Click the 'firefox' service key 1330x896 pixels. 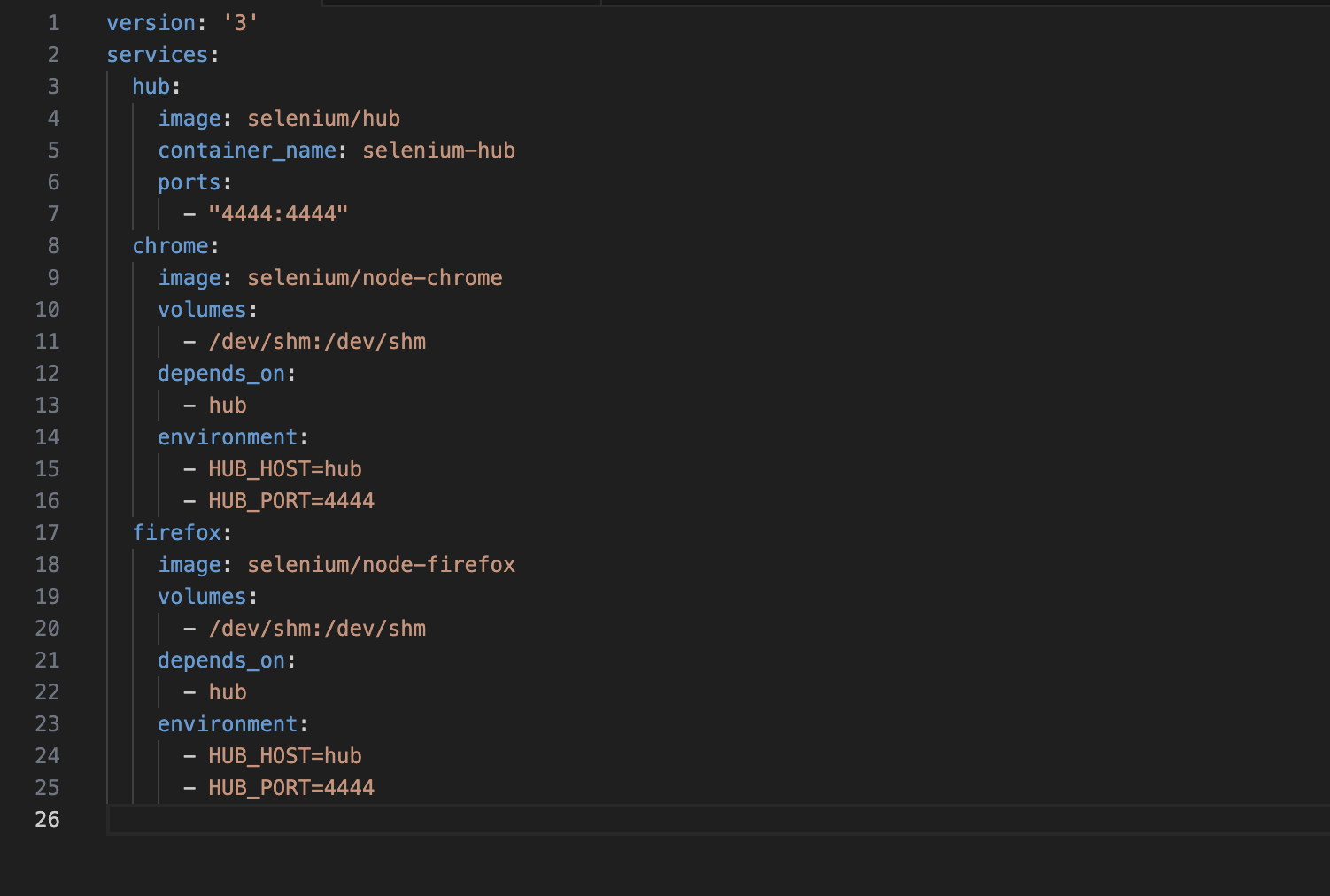[177, 533]
